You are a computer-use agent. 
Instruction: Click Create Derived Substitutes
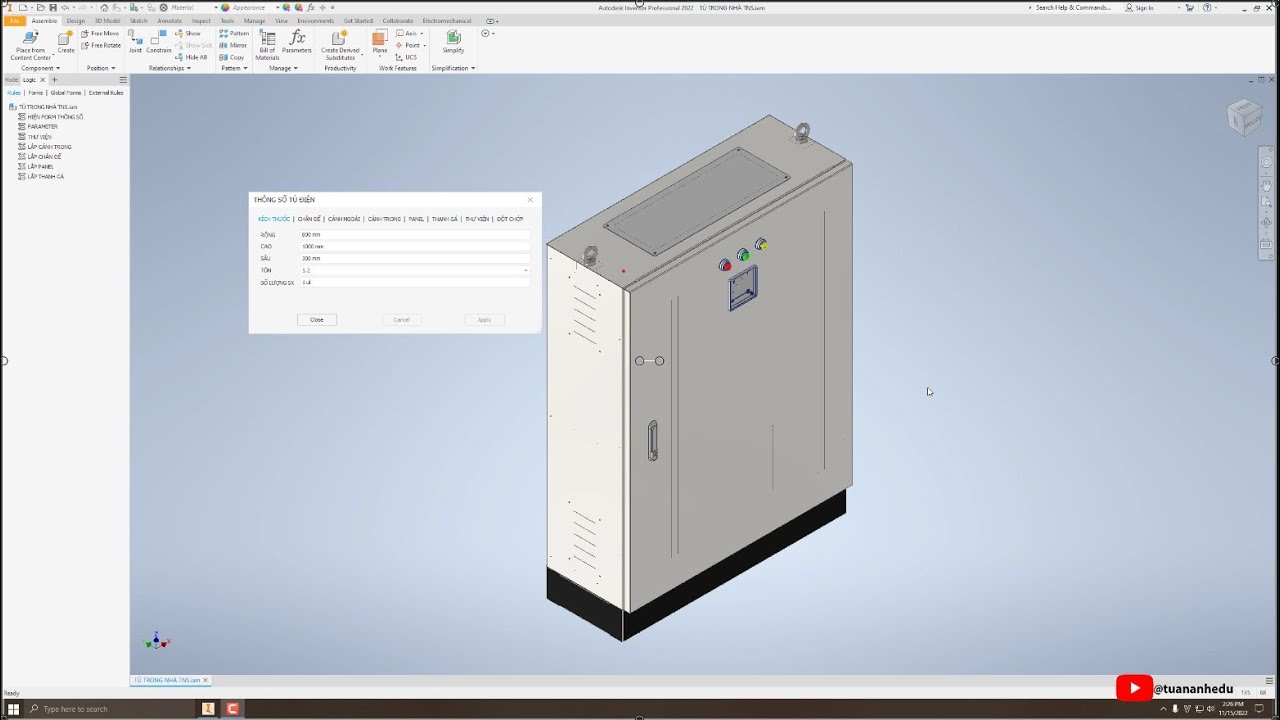[340, 45]
